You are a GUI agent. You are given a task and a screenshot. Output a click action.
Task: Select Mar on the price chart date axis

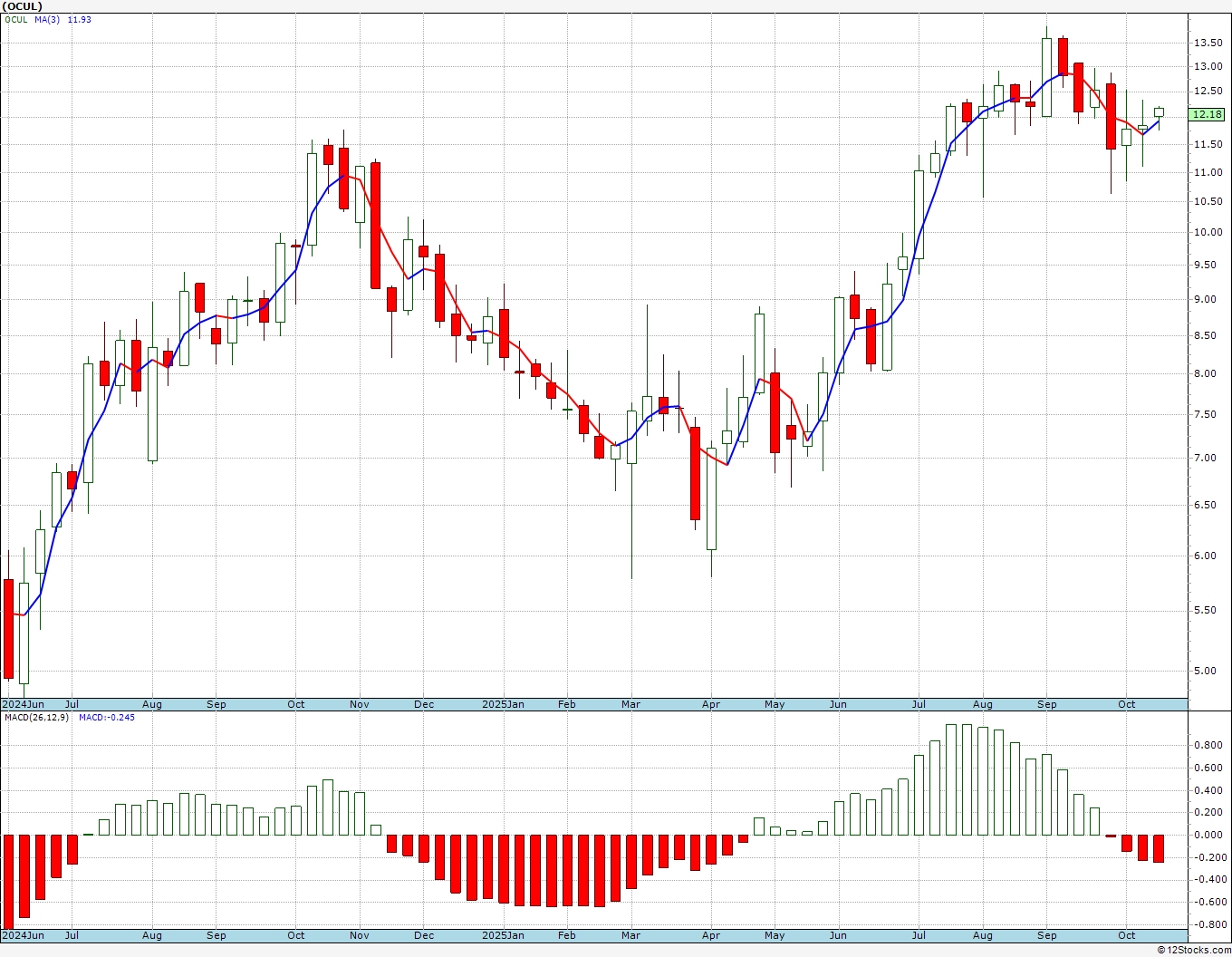coord(631,704)
